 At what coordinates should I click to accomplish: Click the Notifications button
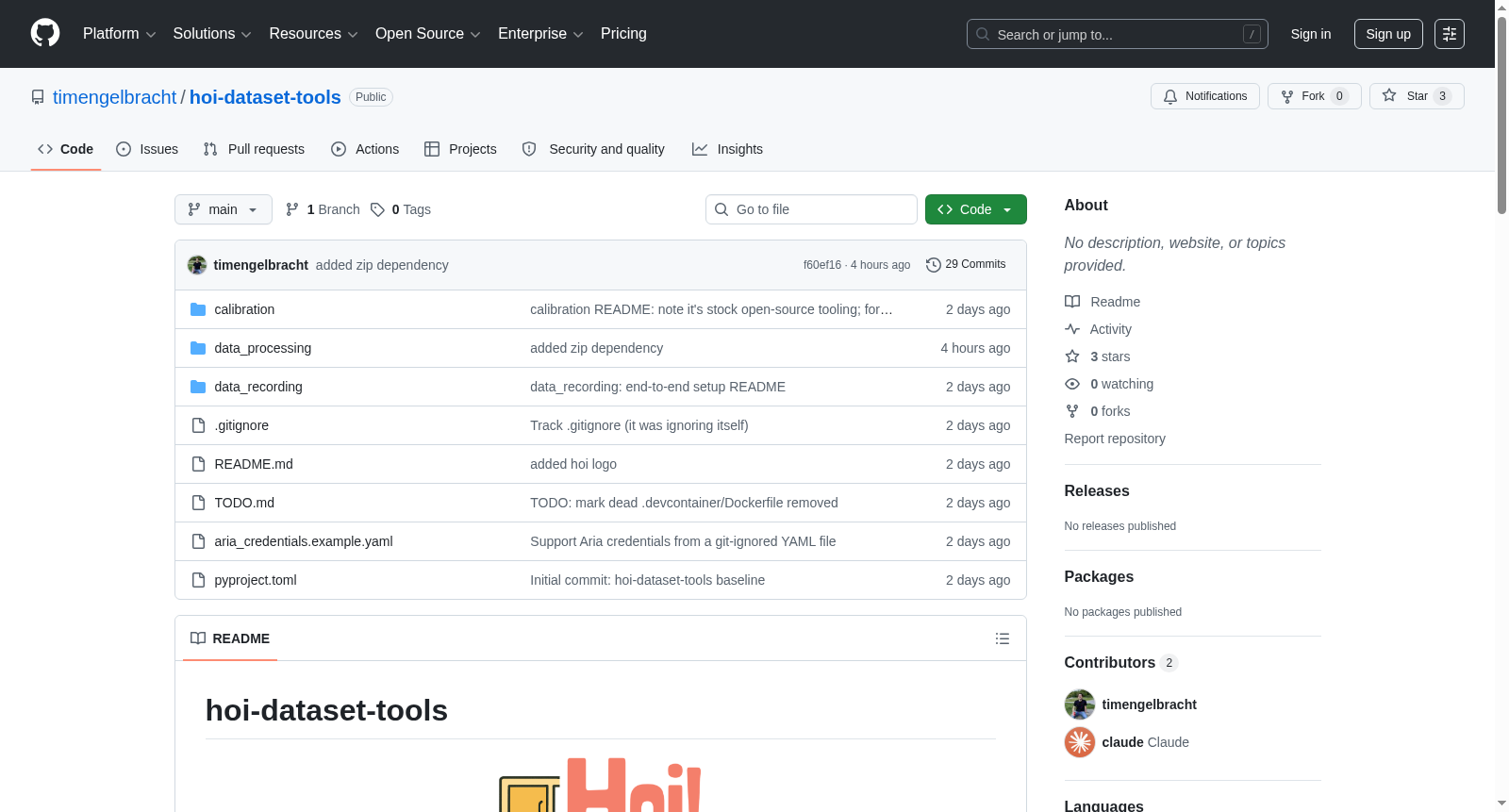pos(1205,96)
